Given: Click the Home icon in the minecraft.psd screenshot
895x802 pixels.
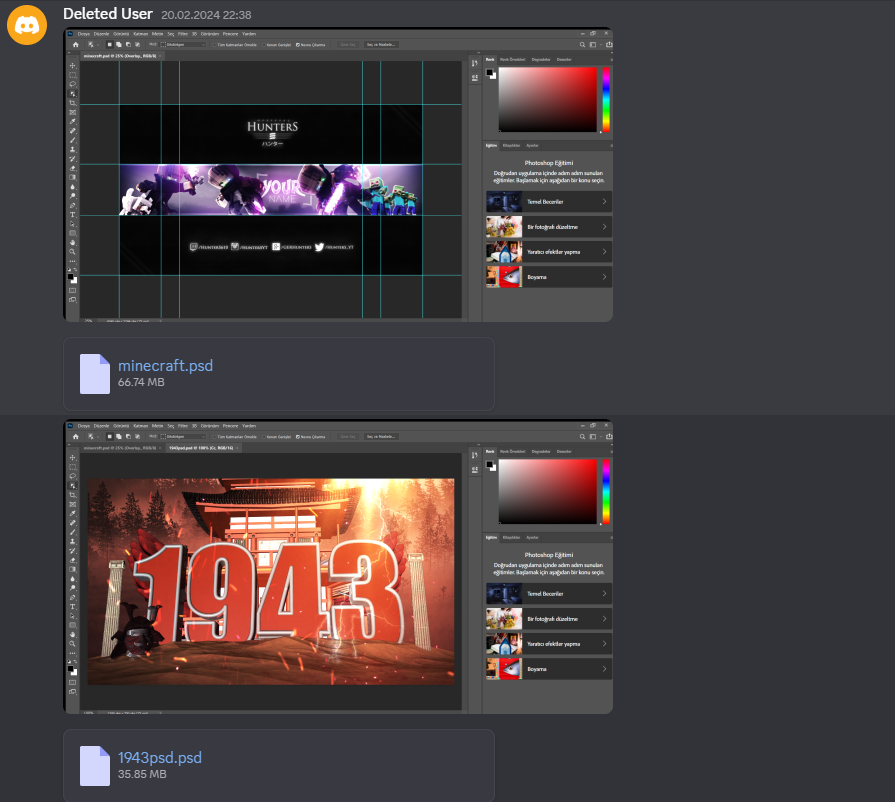Looking at the screenshot, I should click(x=75, y=45).
